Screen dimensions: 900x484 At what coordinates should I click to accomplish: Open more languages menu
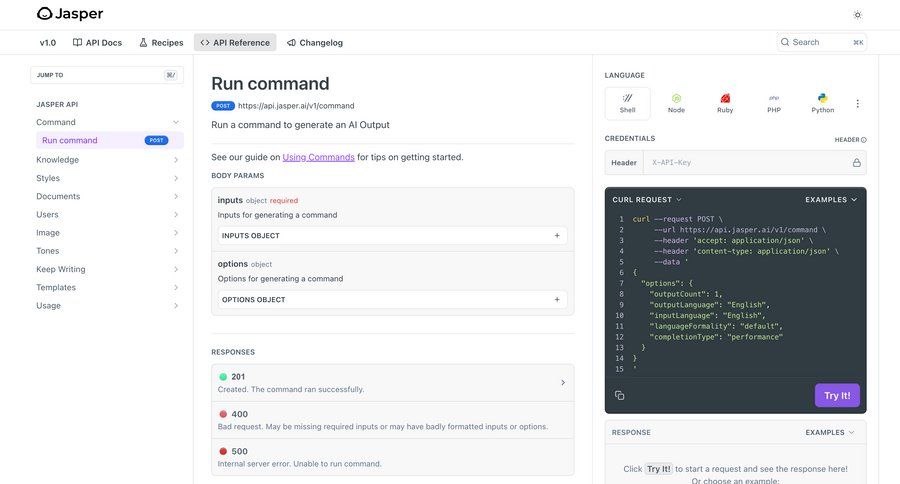(x=858, y=103)
